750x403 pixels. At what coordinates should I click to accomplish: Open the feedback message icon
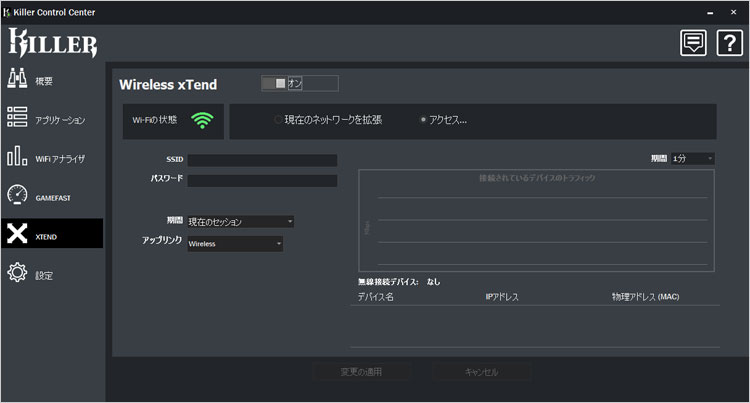(x=693, y=43)
